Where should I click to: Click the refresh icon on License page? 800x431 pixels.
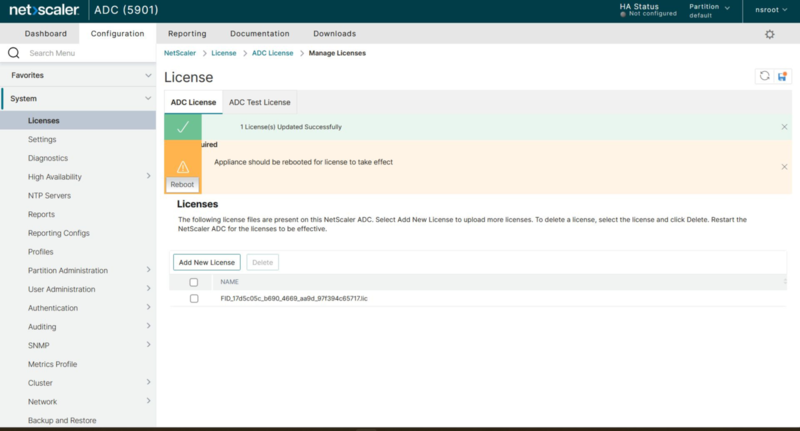point(764,76)
